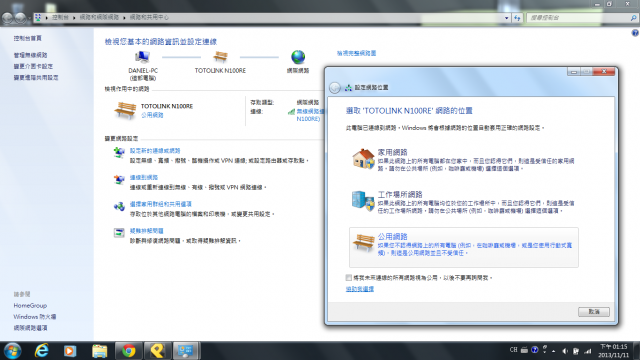Click the 網路和共用中心 breadcrumb segment
Image resolution: width=640 pixels, height=360 pixels.
[x=149, y=18]
